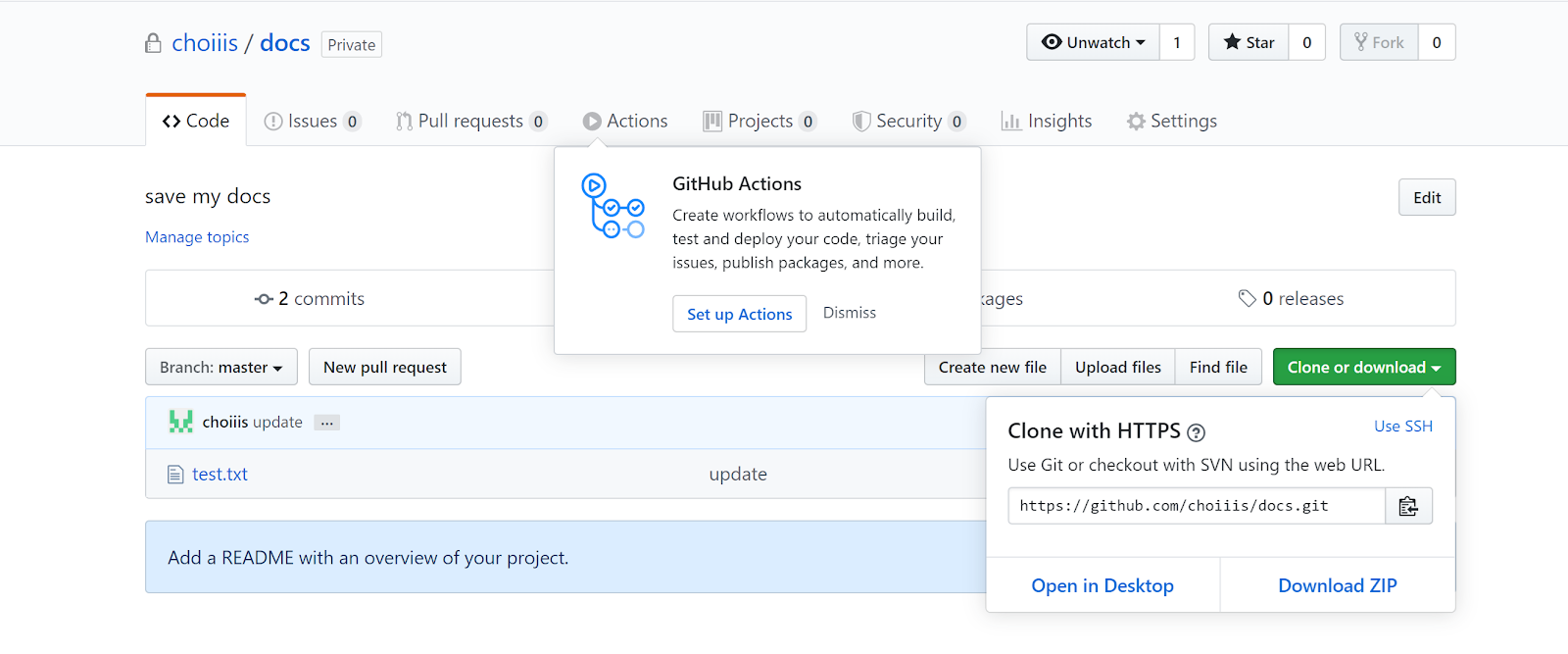View the 0 releases page
1568x654 pixels.
[x=1292, y=299]
